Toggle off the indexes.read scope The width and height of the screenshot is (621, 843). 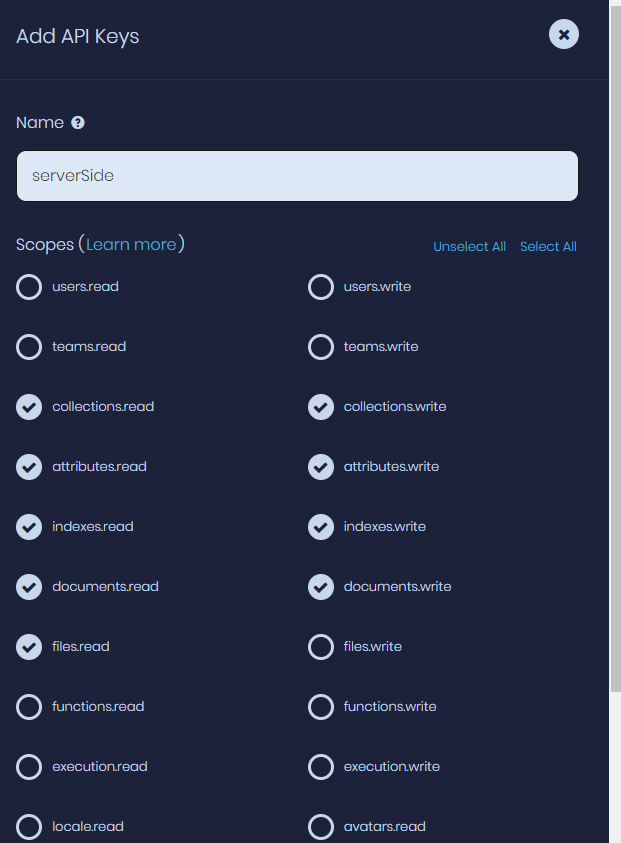point(29,527)
